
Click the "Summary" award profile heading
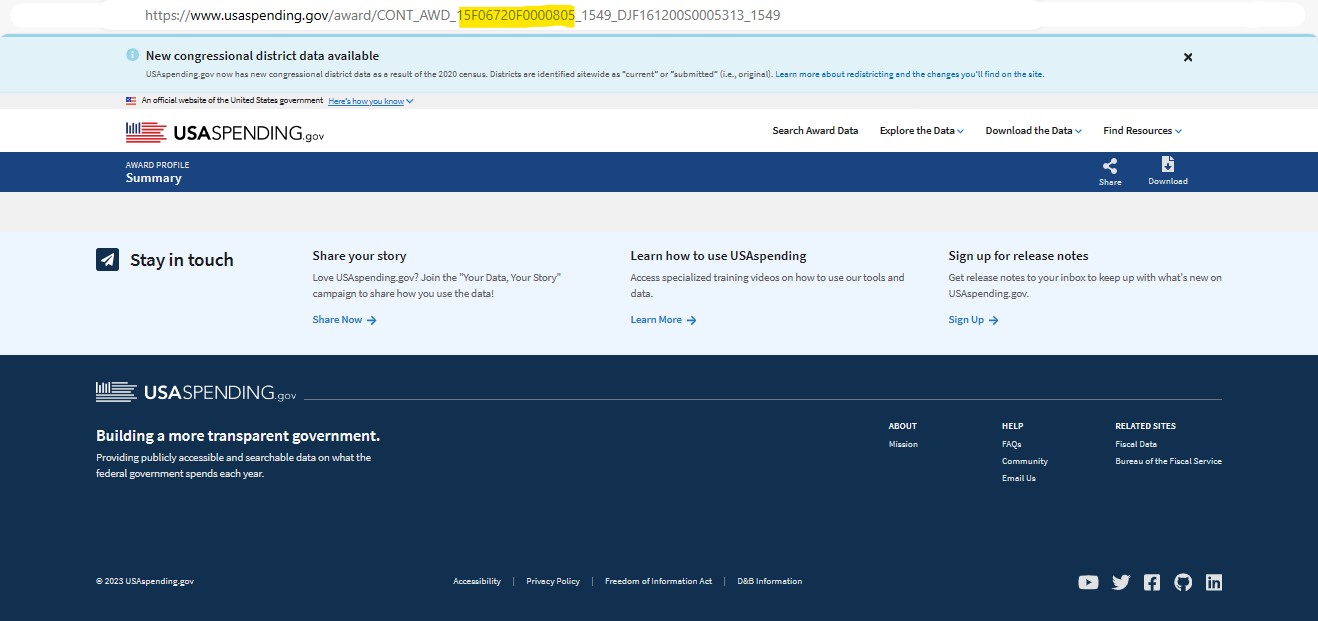pyautogui.click(x=154, y=178)
